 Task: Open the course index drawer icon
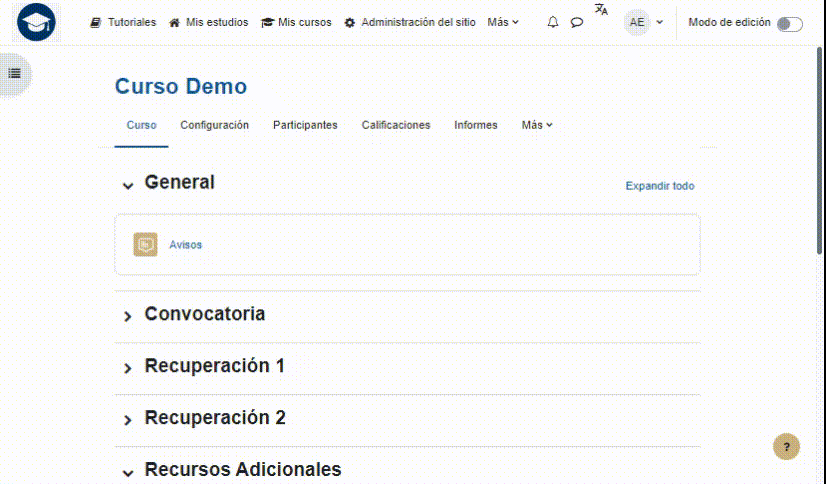[x=15, y=74]
